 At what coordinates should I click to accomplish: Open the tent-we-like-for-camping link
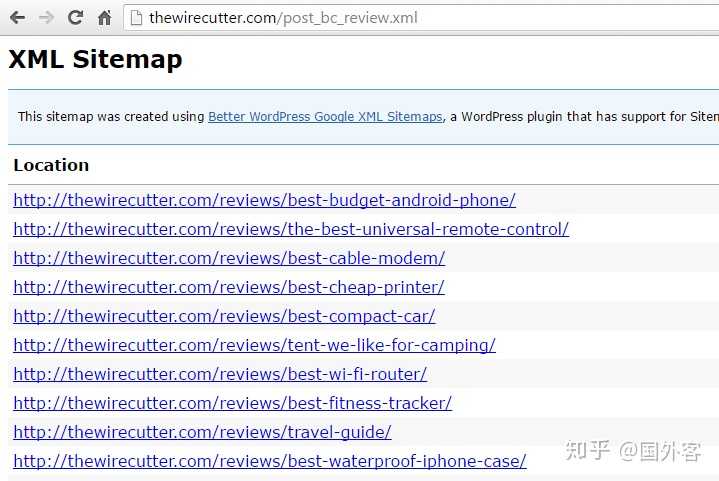point(254,345)
